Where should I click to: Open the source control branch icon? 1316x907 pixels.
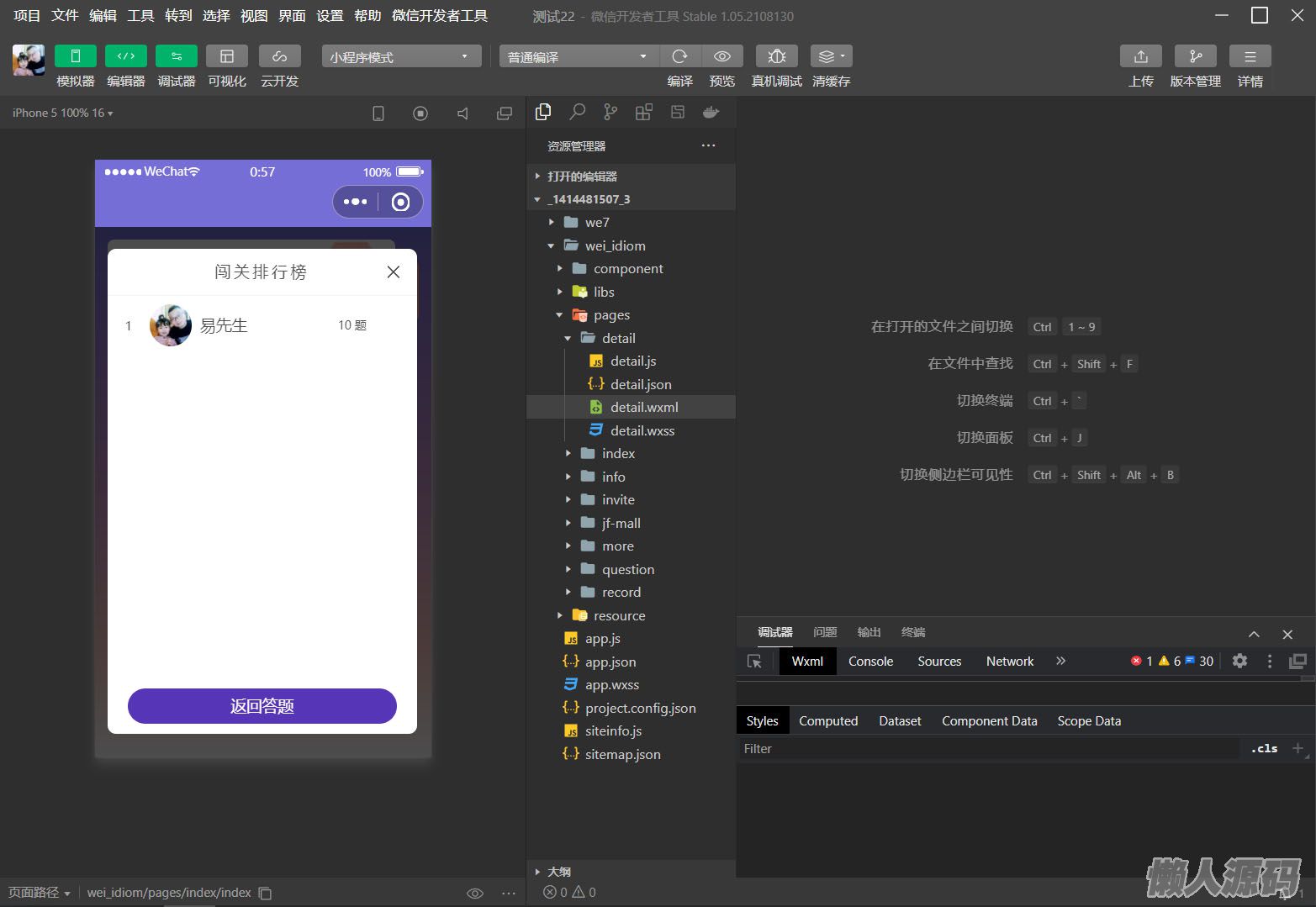pyautogui.click(x=610, y=112)
